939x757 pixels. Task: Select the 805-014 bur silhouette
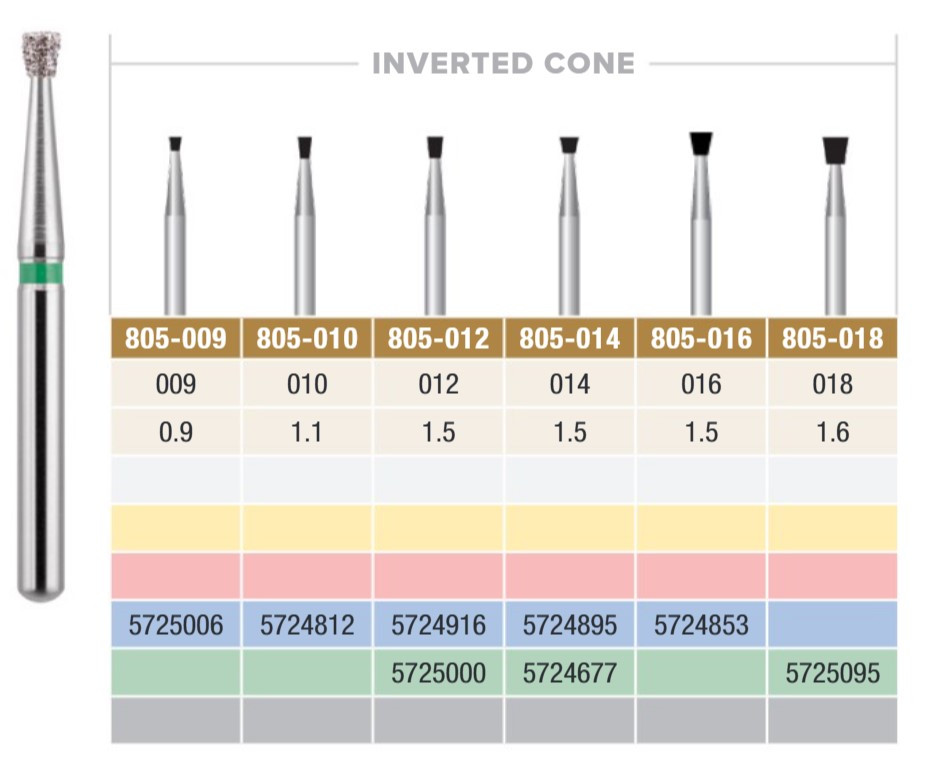click(569, 225)
